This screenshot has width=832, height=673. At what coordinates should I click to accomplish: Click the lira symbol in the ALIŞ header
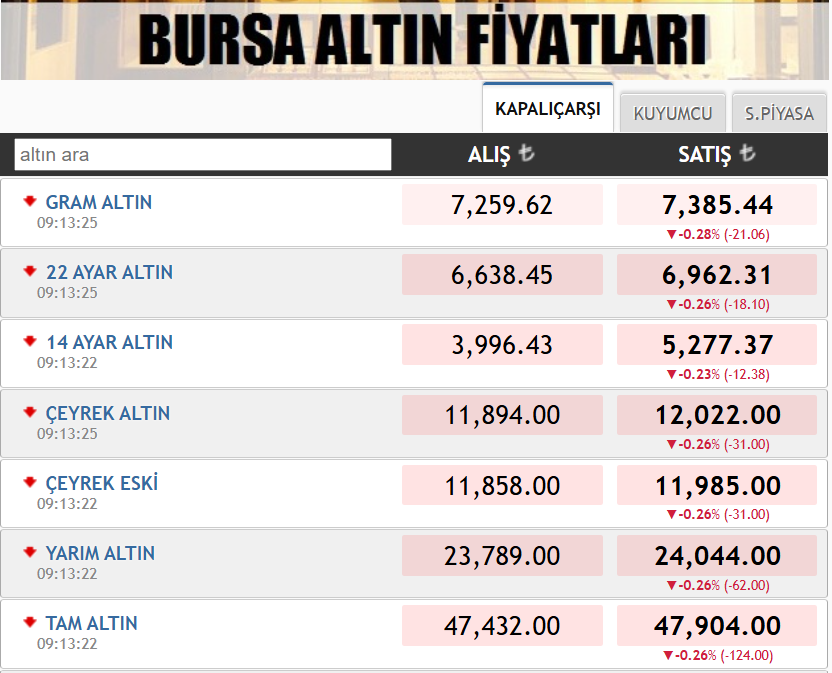(528, 154)
